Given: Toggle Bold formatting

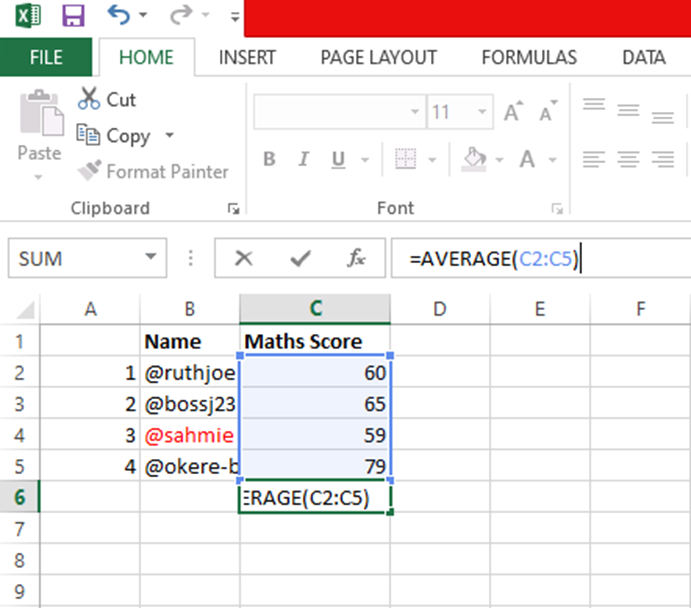Looking at the screenshot, I should coord(269,159).
